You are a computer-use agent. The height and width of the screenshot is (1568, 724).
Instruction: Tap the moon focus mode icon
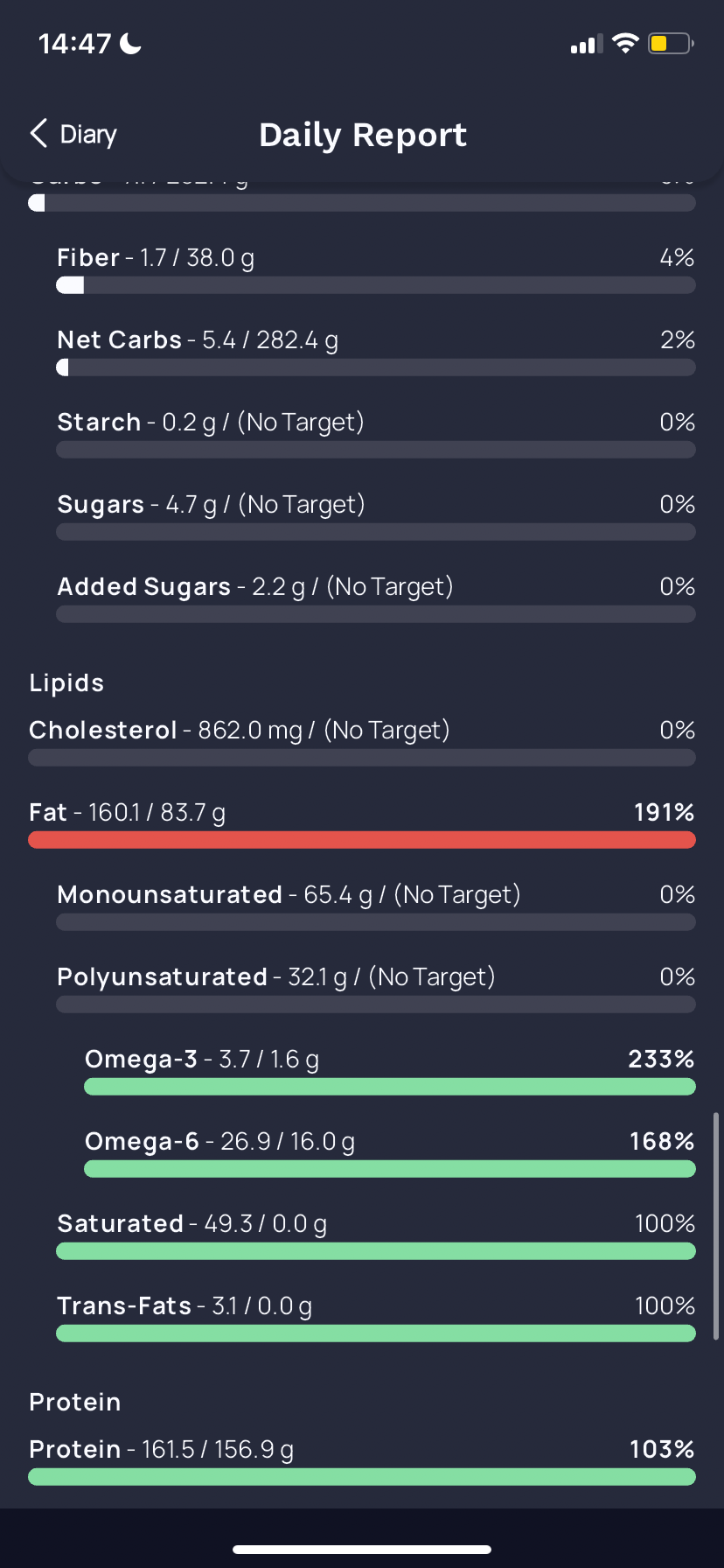point(131,43)
